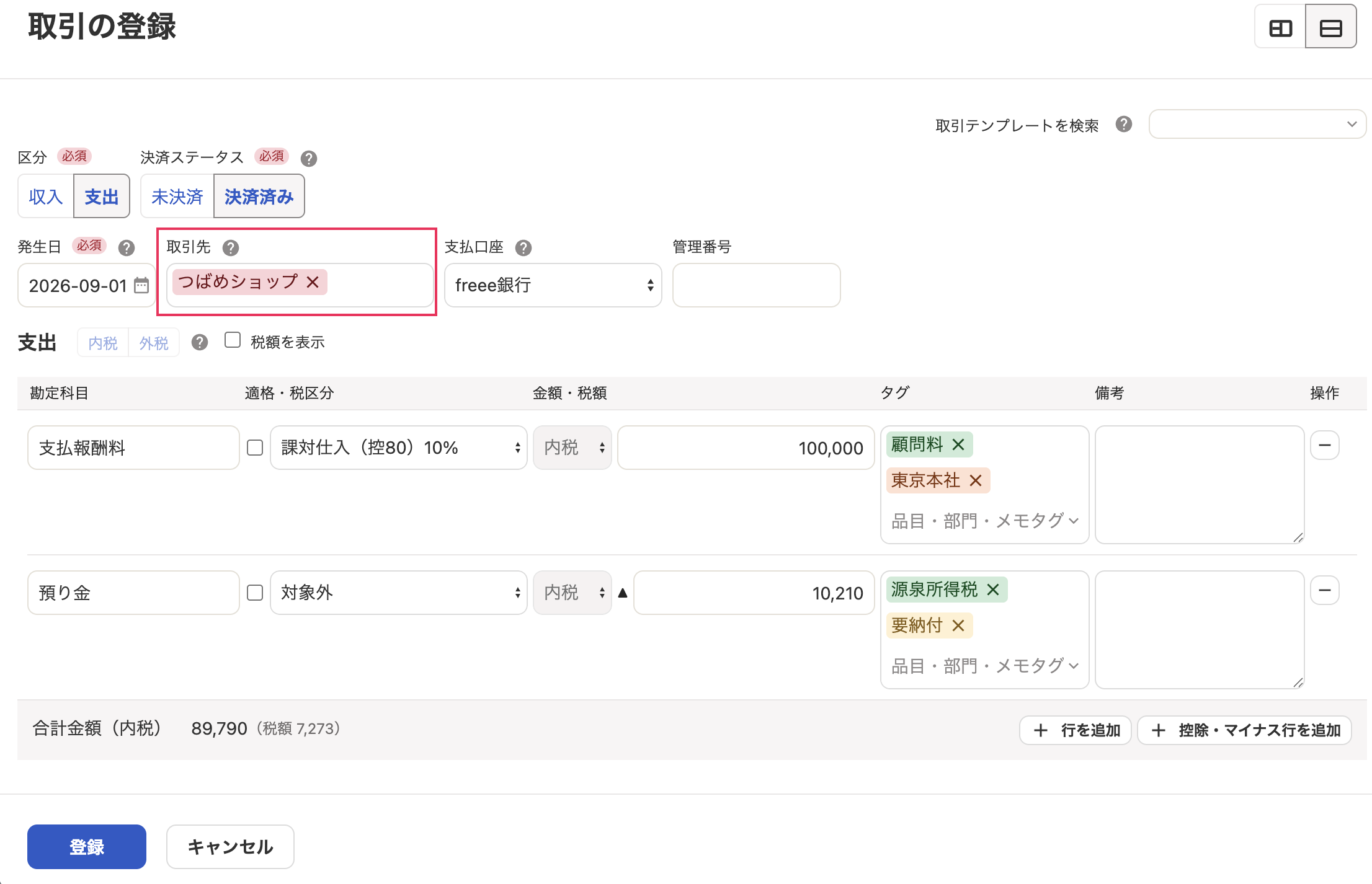Focus the 管理番号 input field

point(757,285)
